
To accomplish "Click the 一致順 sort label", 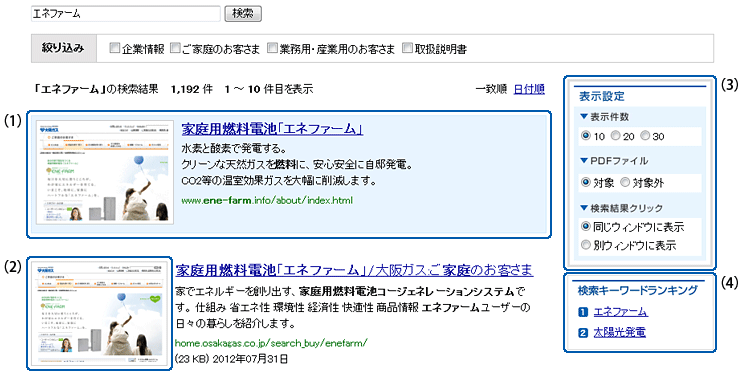I will pos(491,89).
